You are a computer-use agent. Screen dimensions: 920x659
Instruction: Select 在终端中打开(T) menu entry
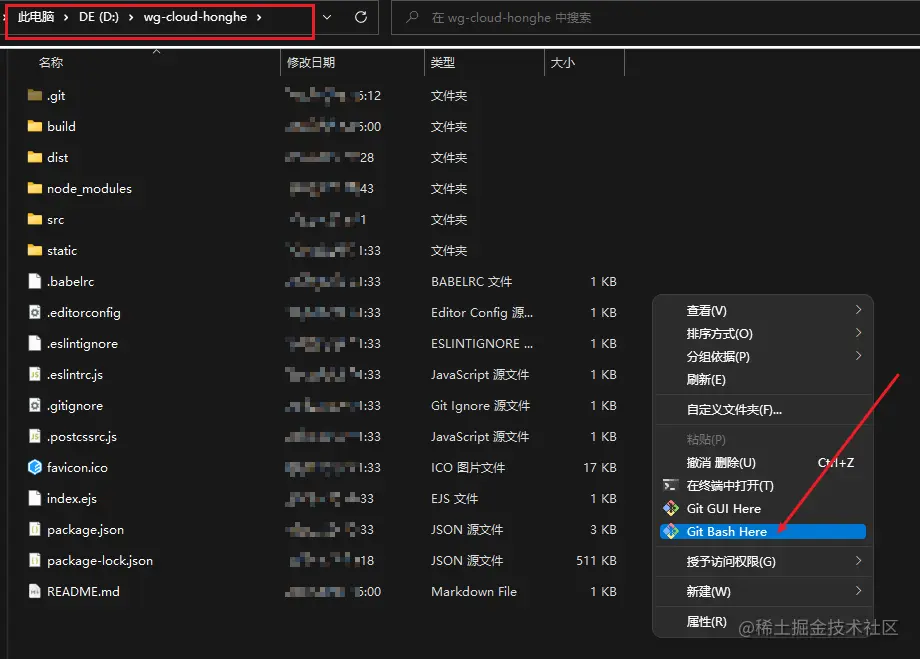pos(763,485)
